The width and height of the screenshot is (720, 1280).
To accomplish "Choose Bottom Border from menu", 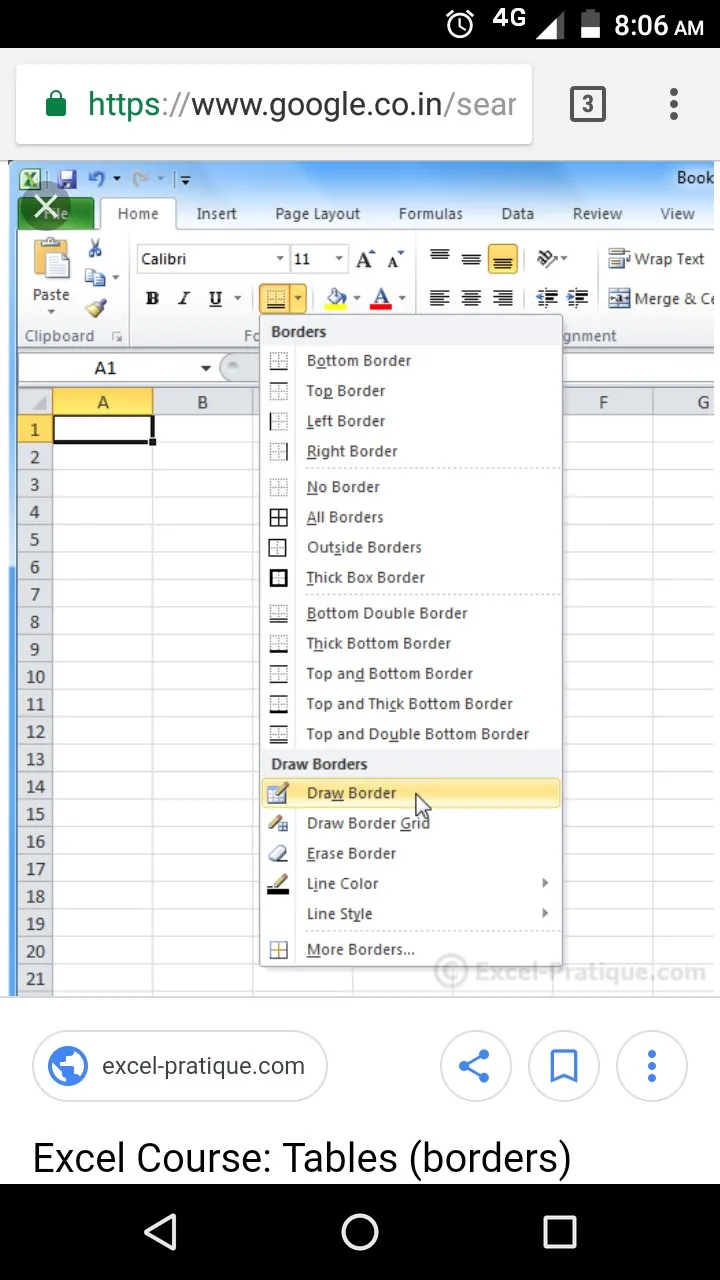I will pos(411,361).
